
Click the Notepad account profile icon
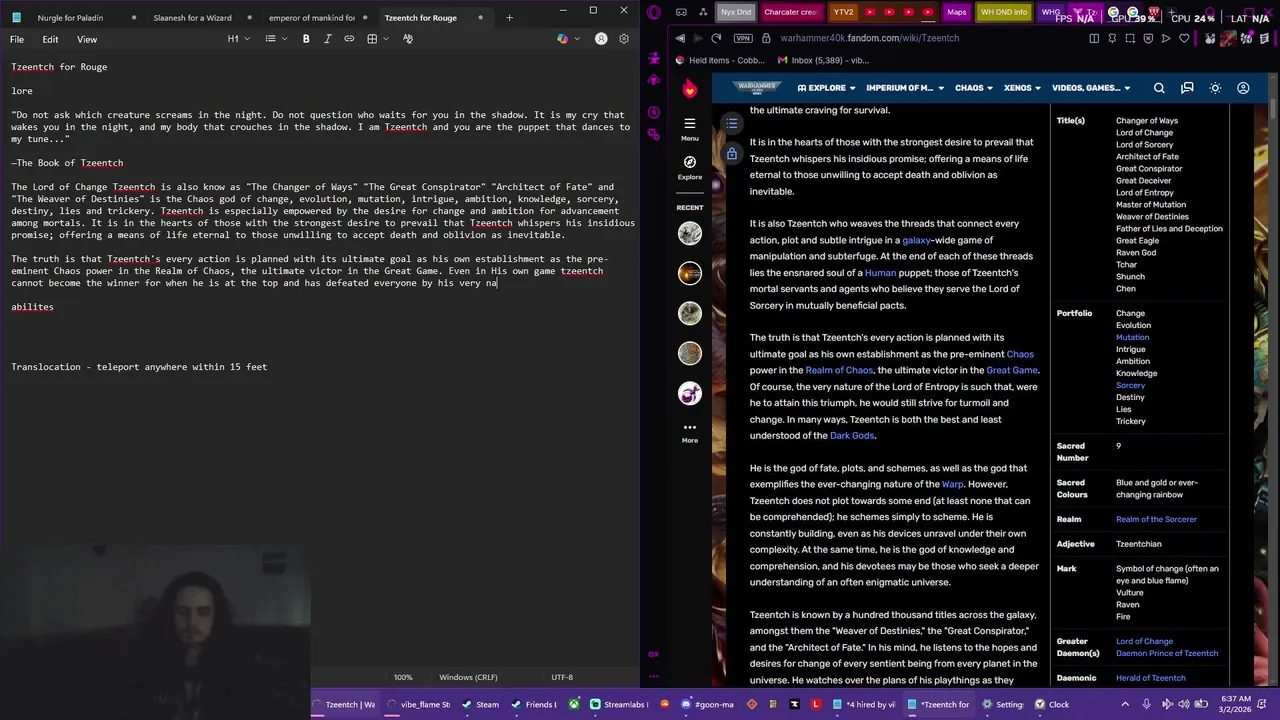[x=601, y=39]
